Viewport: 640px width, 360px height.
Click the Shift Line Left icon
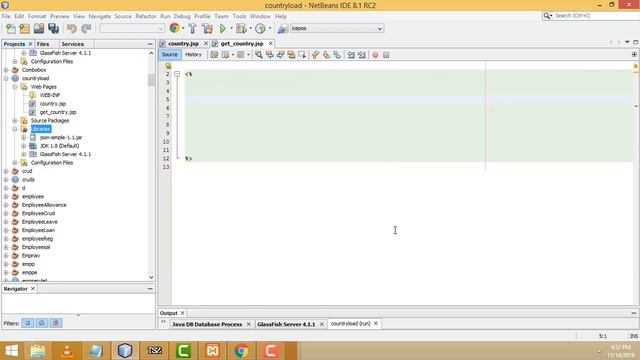(351, 55)
